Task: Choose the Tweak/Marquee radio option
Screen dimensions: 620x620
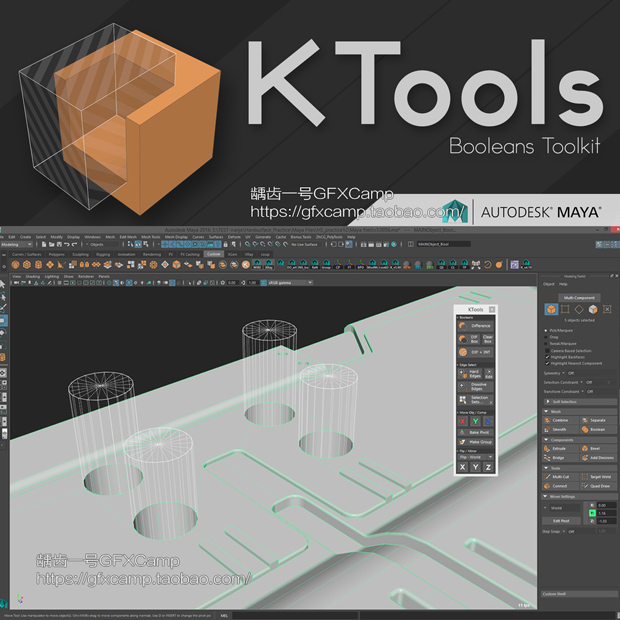Action: coord(546,344)
